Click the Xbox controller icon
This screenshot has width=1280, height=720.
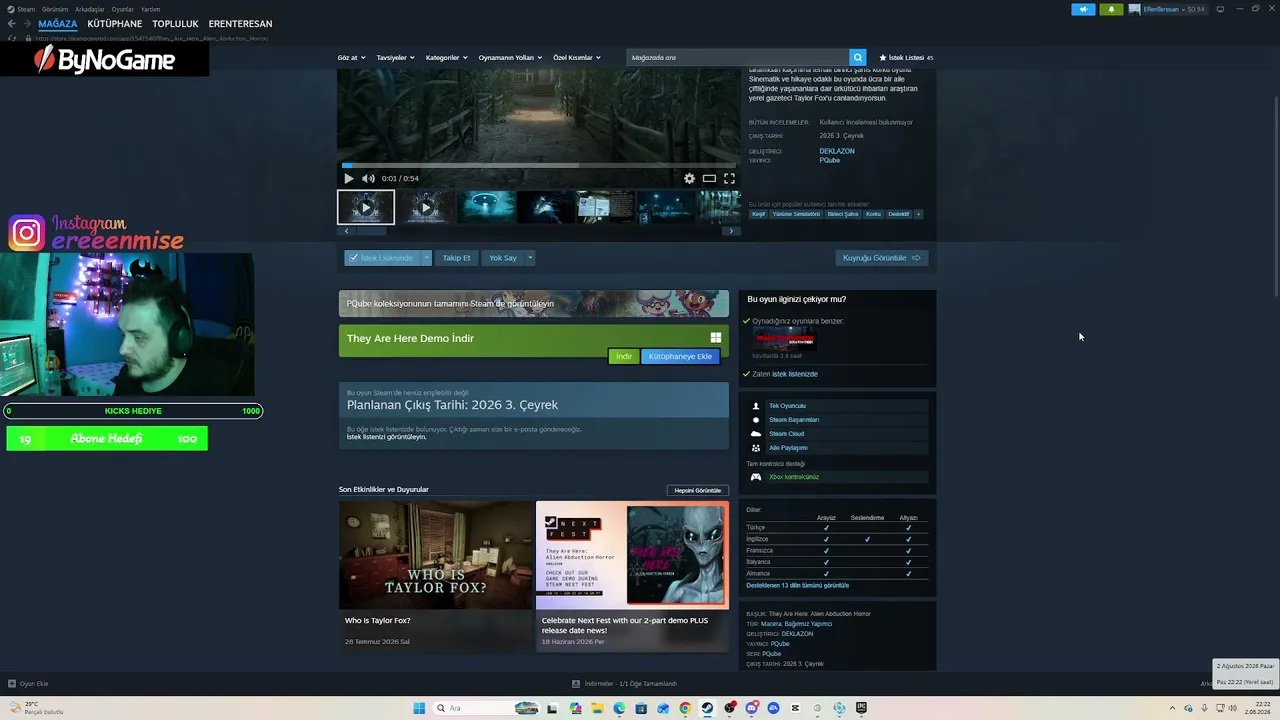tap(756, 477)
